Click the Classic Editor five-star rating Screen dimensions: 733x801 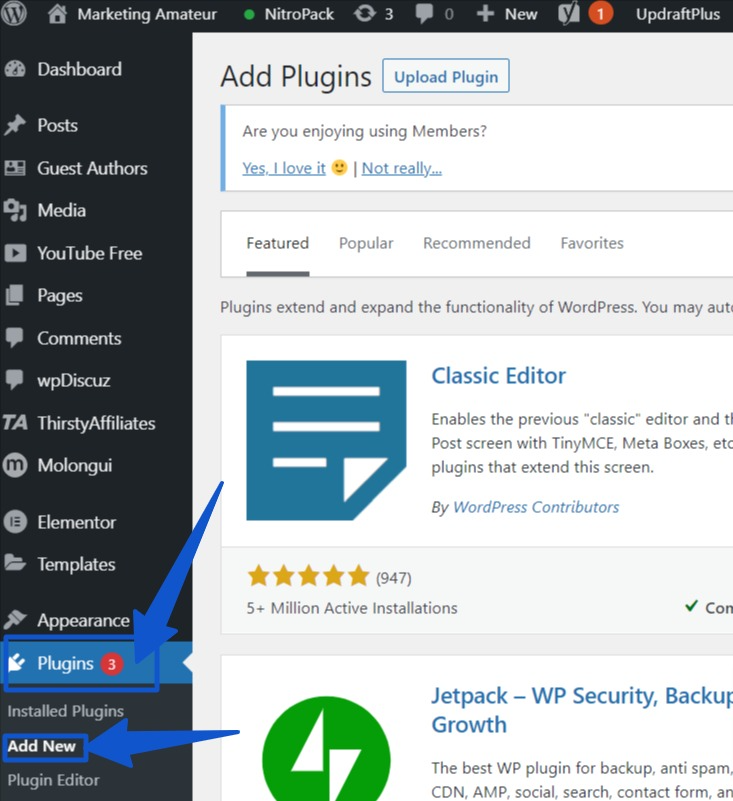[x=308, y=576]
